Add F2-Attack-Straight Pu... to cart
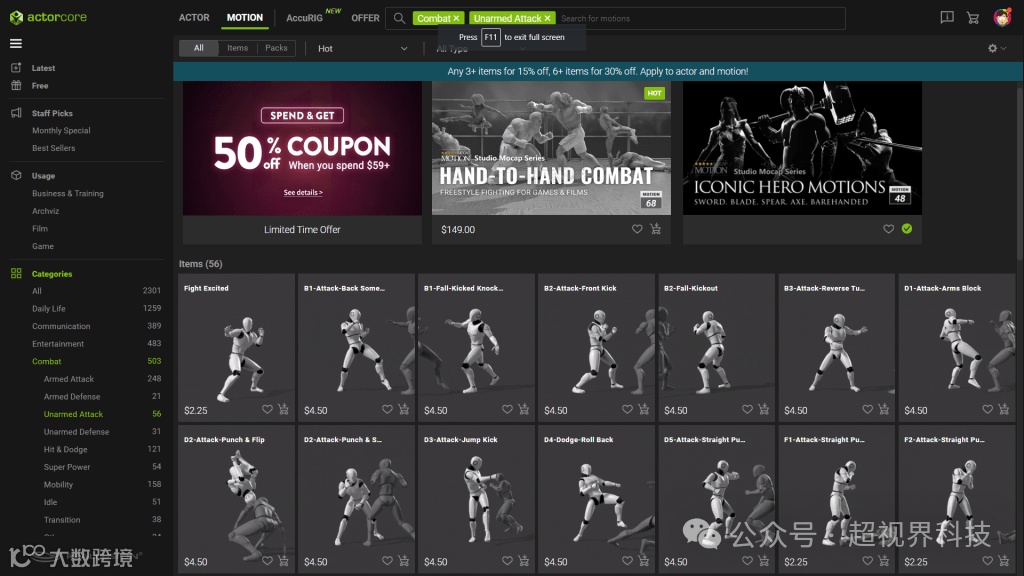This screenshot has height=576, width=1024. (1004, 561)
